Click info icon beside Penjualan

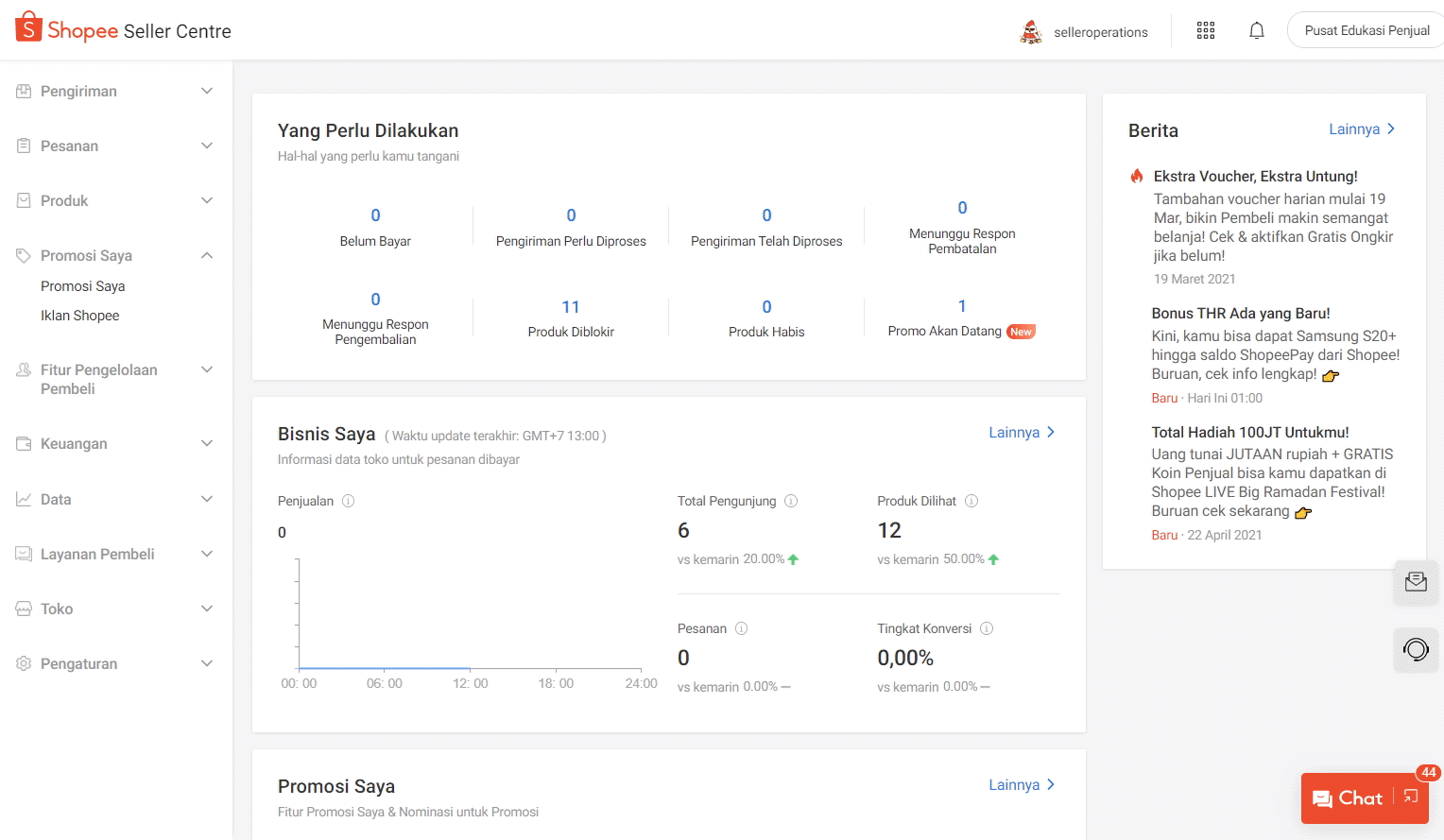coord(348,501)
